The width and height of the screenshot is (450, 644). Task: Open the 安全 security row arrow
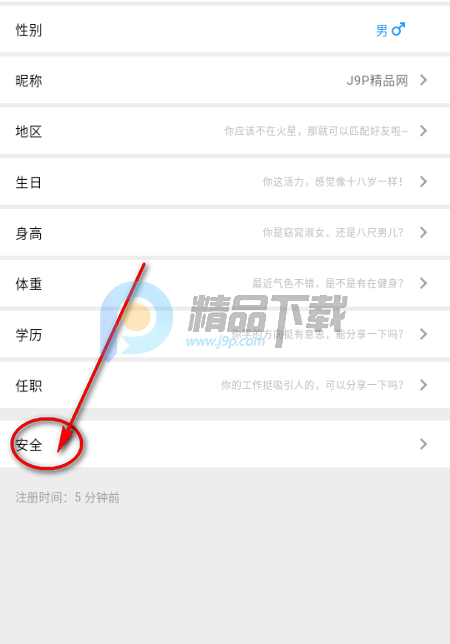[423, 444]
